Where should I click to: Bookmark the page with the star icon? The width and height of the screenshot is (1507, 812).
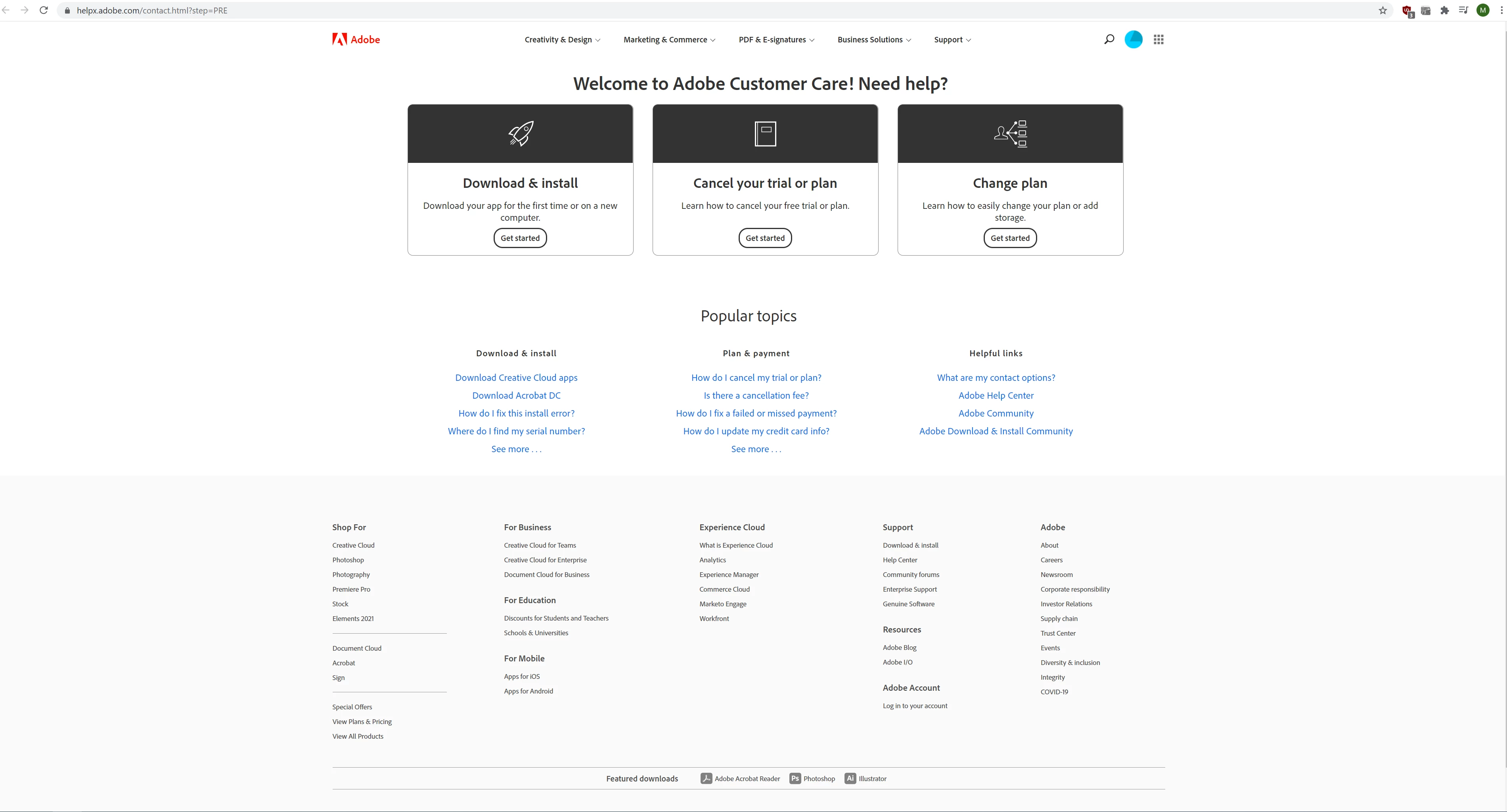coord(1383,11)
